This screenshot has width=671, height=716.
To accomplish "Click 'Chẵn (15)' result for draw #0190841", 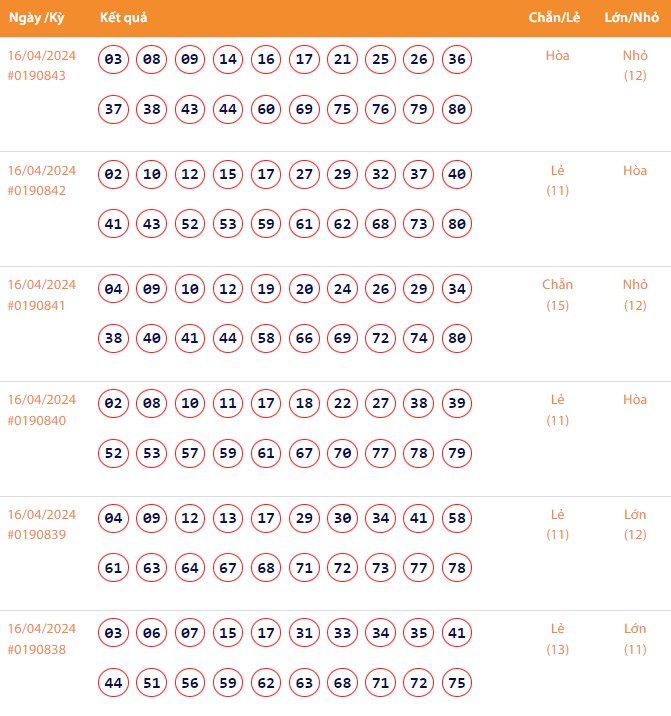I will pos(558,295).
